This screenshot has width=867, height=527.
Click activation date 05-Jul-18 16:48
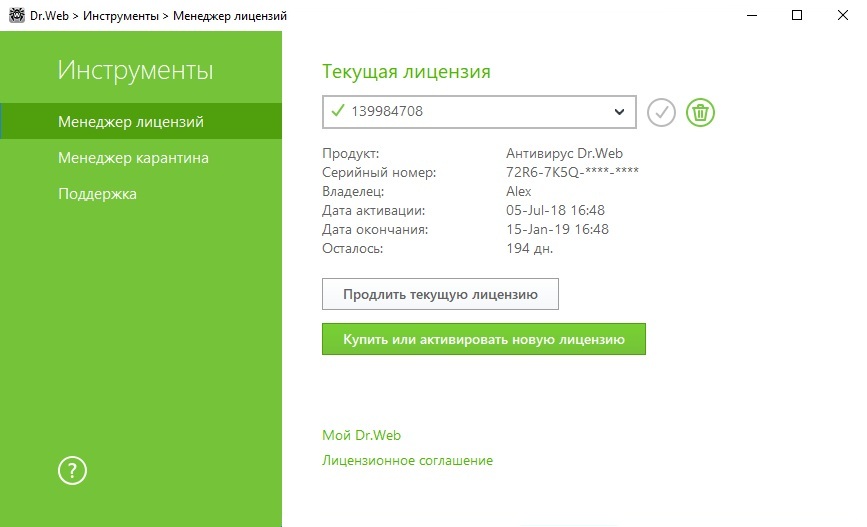coord(555,210)
